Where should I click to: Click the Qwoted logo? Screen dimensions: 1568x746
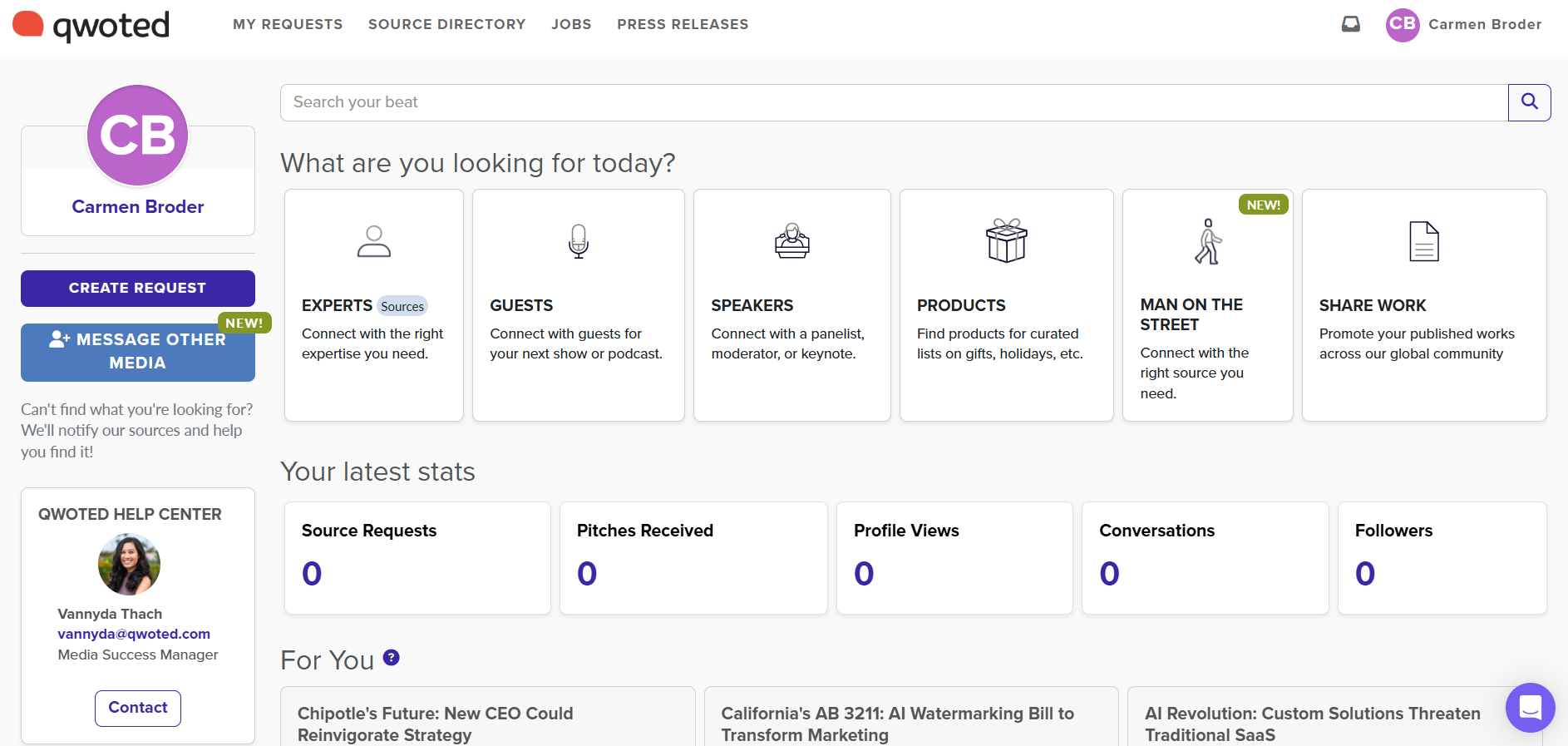tap(91, 25)
